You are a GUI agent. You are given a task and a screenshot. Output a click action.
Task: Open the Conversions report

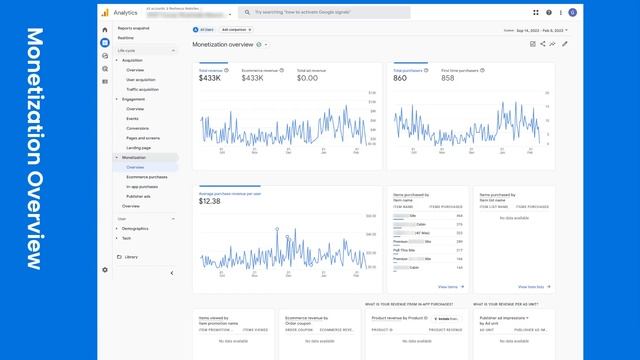tap(138, 129)
